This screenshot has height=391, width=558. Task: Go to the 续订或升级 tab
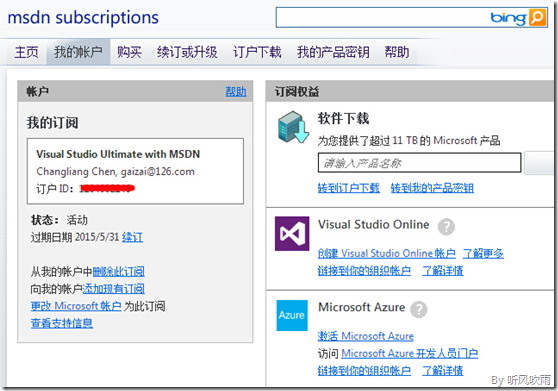[187, 52]
